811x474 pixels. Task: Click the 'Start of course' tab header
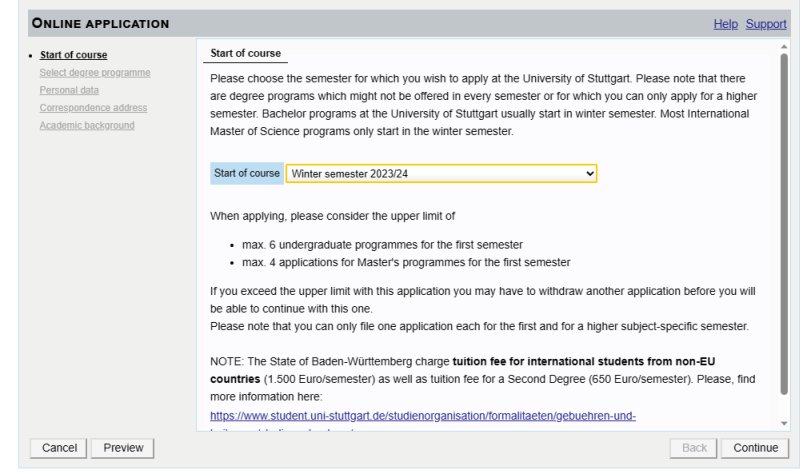[x=246, y=53]
